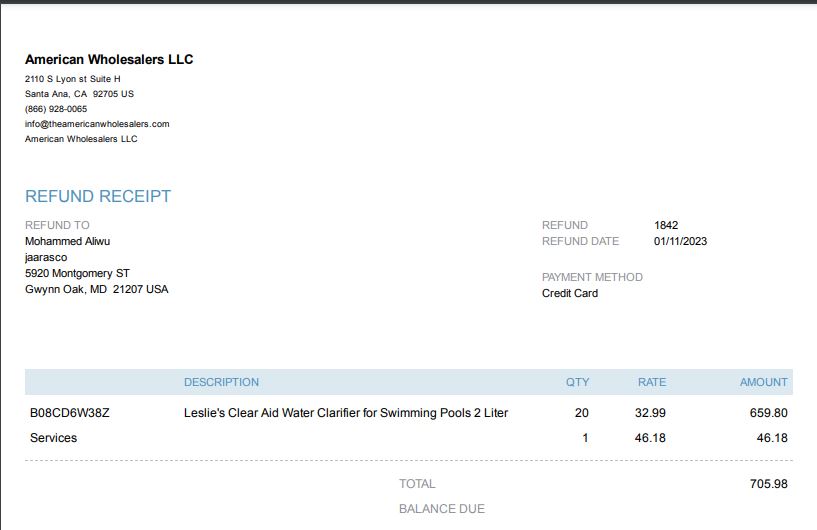Click refund number 1842
This screenshot has height=530, width=817.
[x=666, y=225]
